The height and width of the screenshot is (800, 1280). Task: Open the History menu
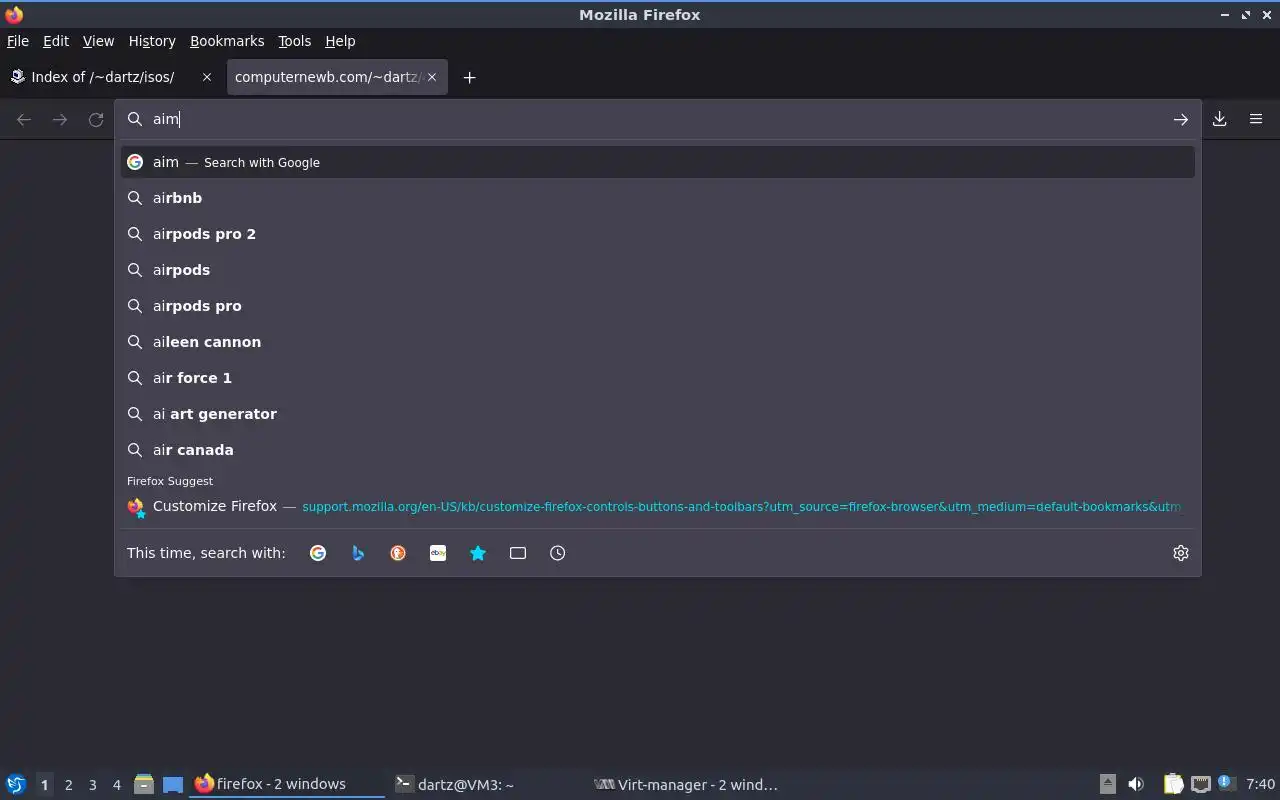tap(152, 41)
